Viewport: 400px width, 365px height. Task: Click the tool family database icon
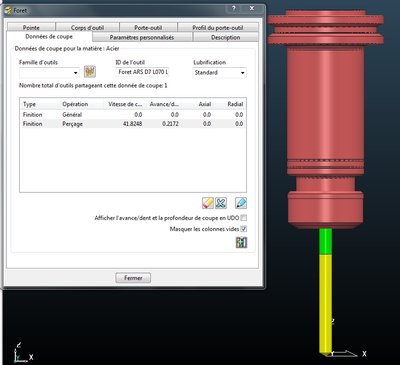[x=90, y=71]
